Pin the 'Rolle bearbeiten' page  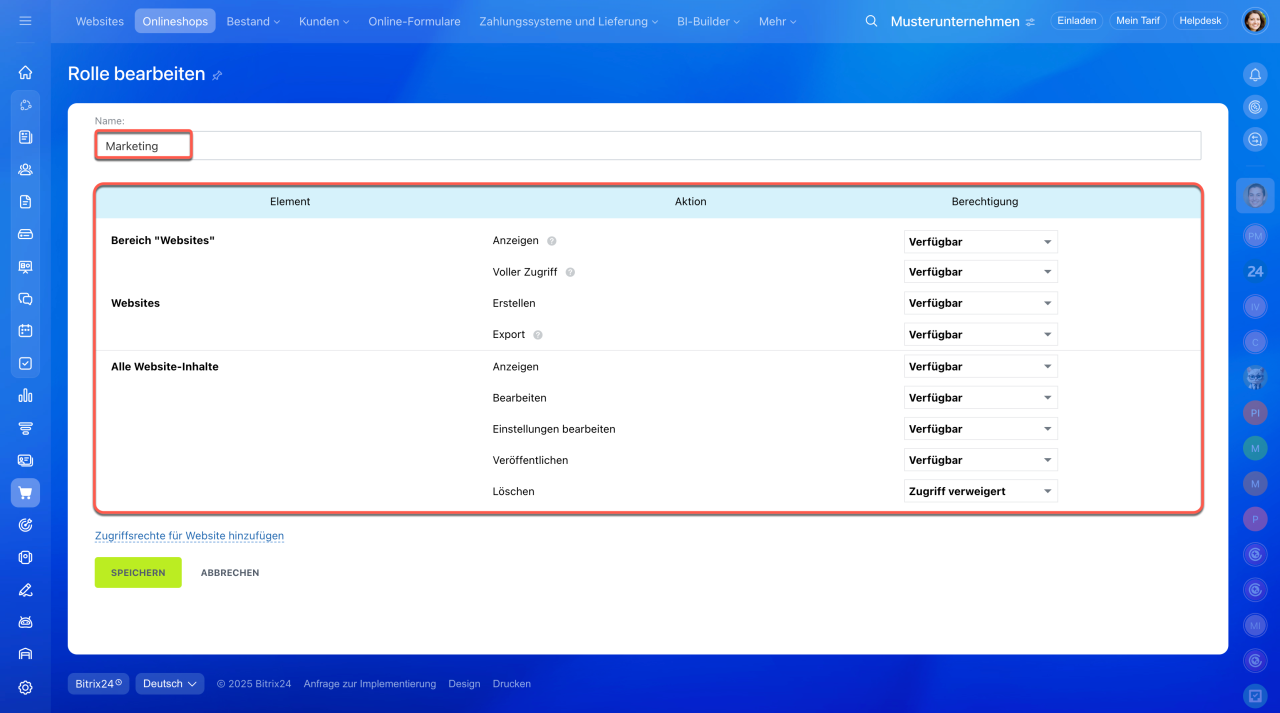(x=217, y=75)
